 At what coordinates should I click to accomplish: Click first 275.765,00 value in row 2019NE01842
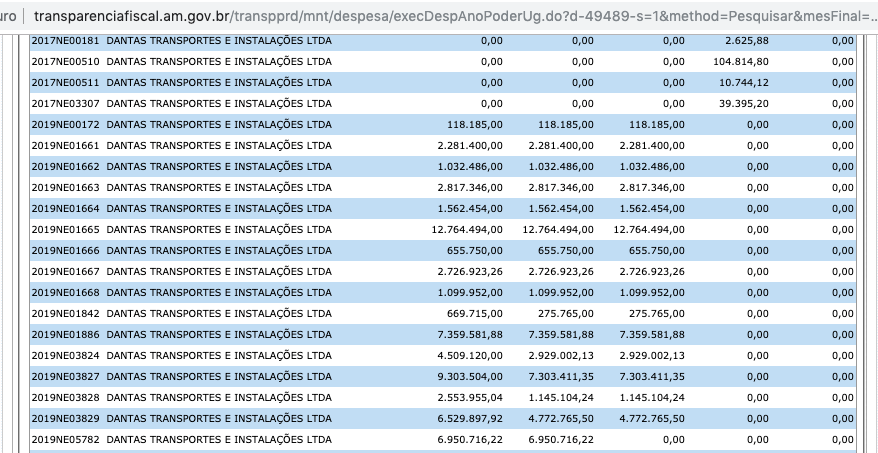point(566,314)
